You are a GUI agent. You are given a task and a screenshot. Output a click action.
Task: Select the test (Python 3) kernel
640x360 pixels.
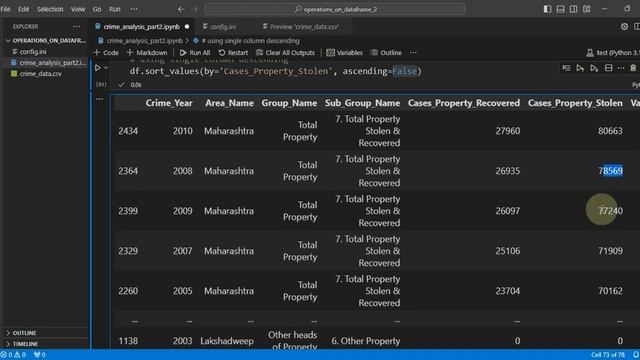[x=613, y=53]
